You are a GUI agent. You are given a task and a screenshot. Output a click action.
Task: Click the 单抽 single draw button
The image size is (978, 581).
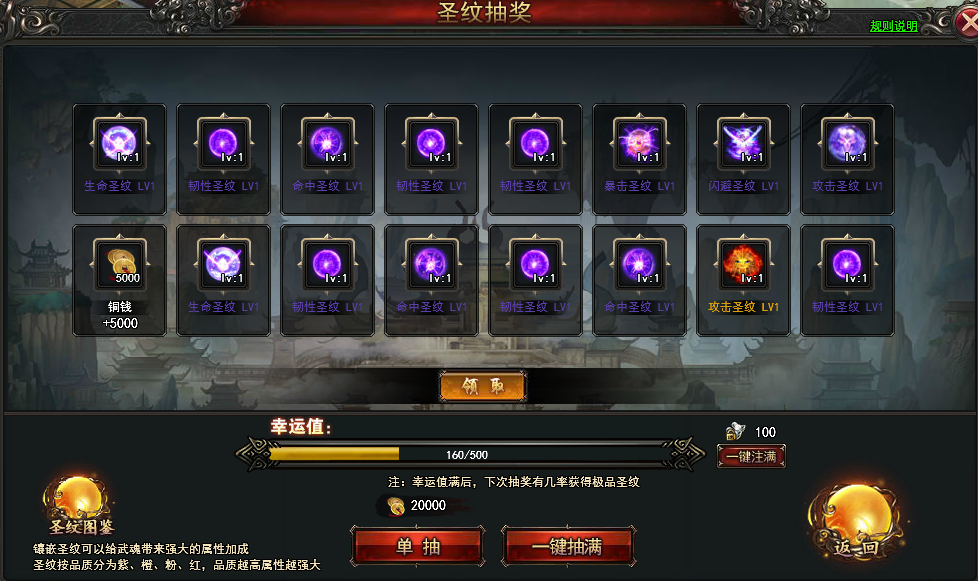point(418,546)
